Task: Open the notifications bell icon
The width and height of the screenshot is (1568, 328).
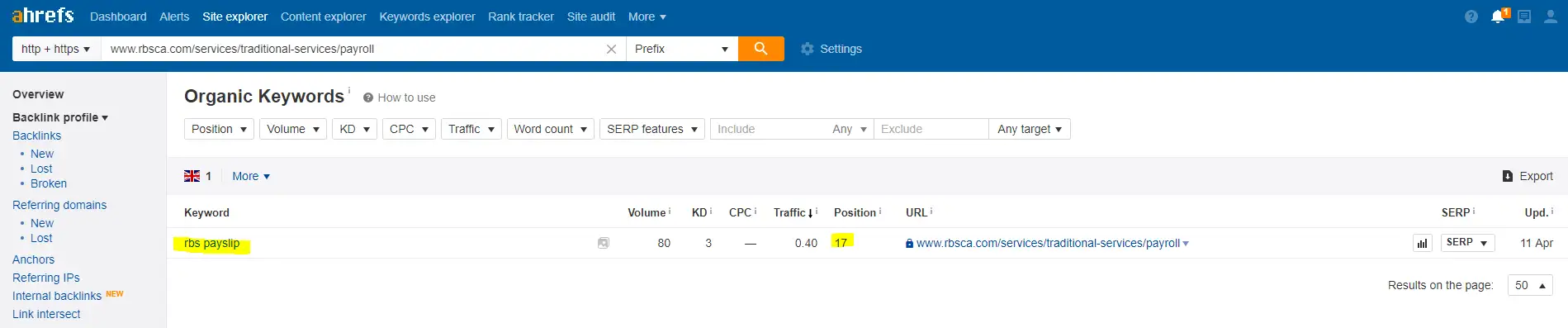Action: click(x=1498, y=17)
